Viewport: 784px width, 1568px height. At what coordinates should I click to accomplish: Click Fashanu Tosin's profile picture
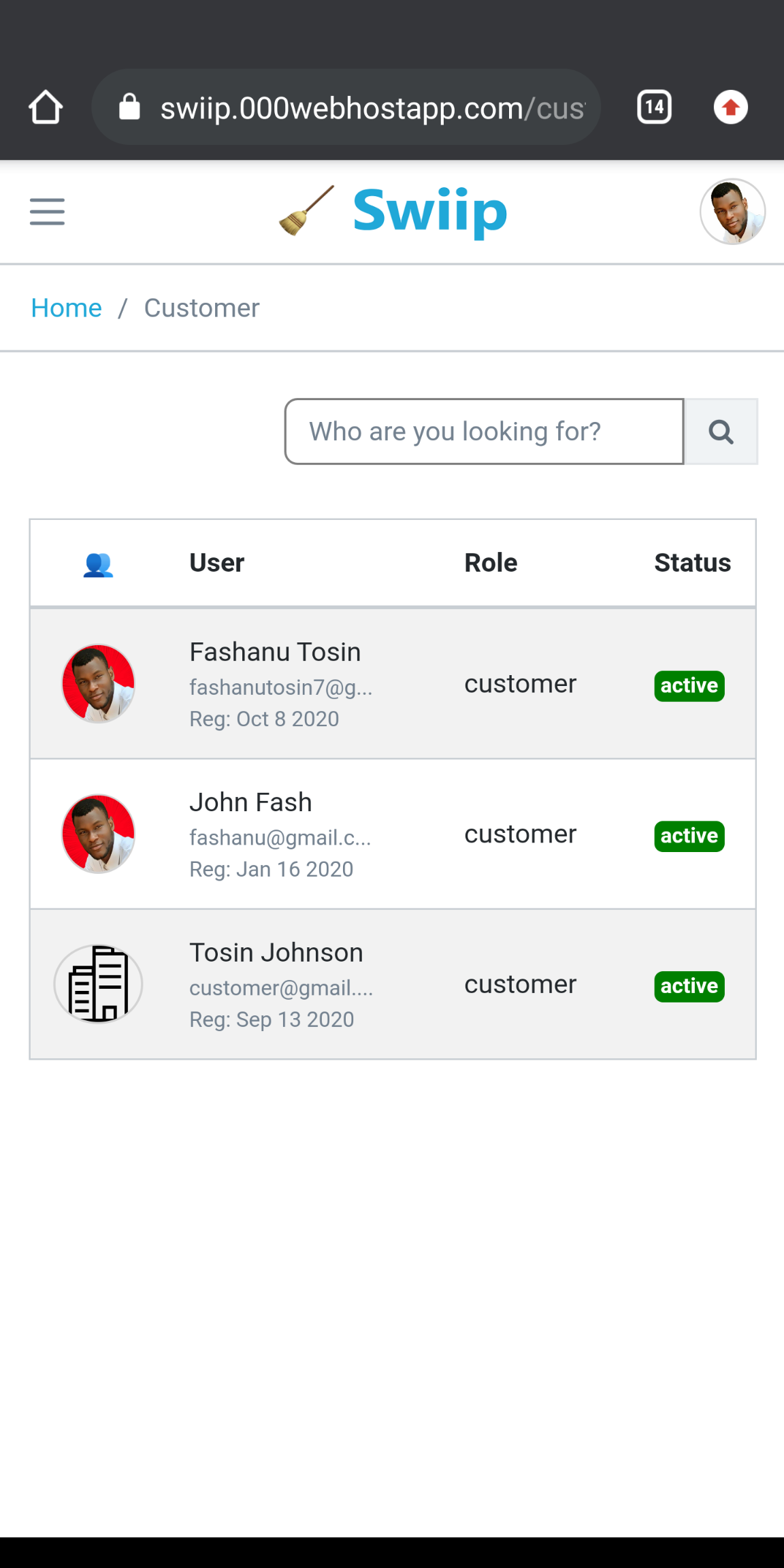tap(98, 683)
